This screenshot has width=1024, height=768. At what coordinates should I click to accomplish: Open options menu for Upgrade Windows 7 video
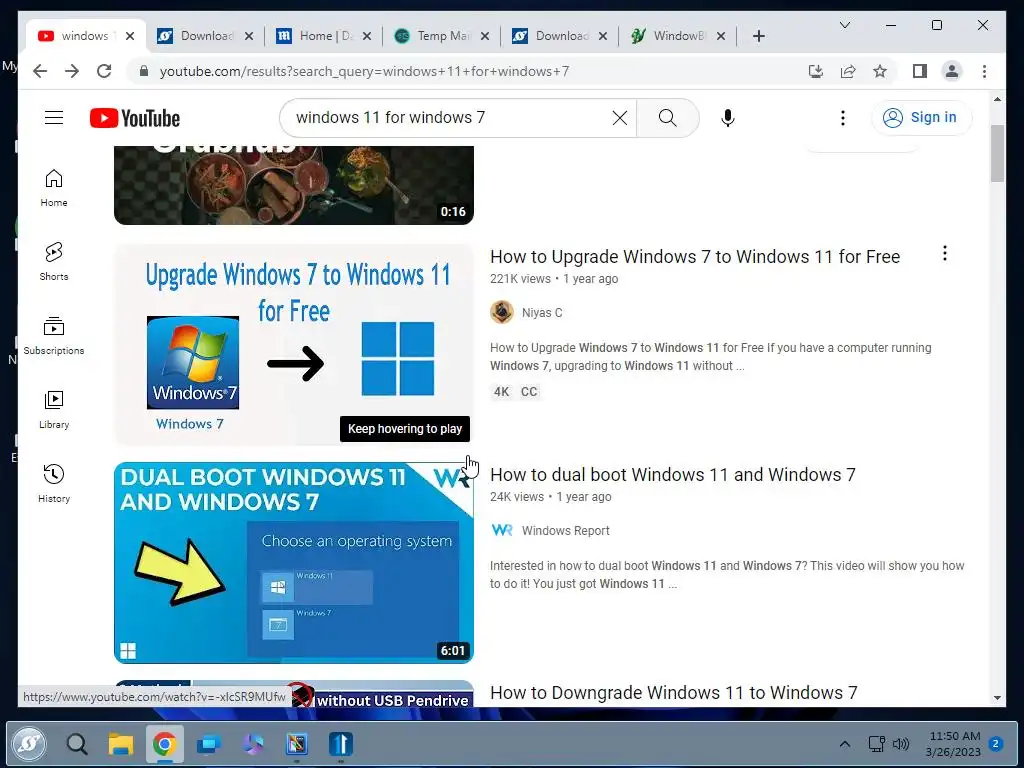click(x=944, y=253)
